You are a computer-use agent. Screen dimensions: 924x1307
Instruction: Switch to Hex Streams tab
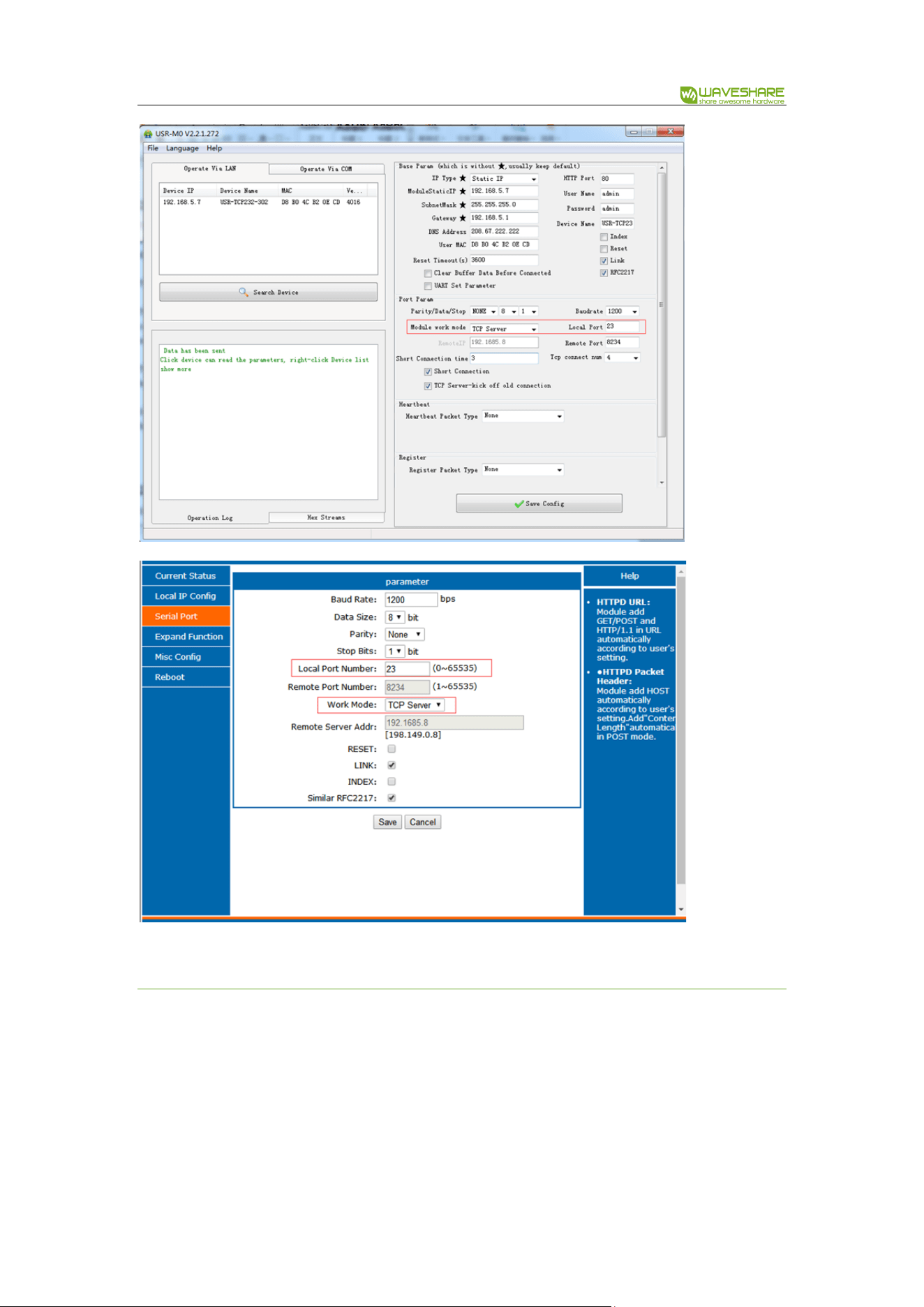(326, 517)
